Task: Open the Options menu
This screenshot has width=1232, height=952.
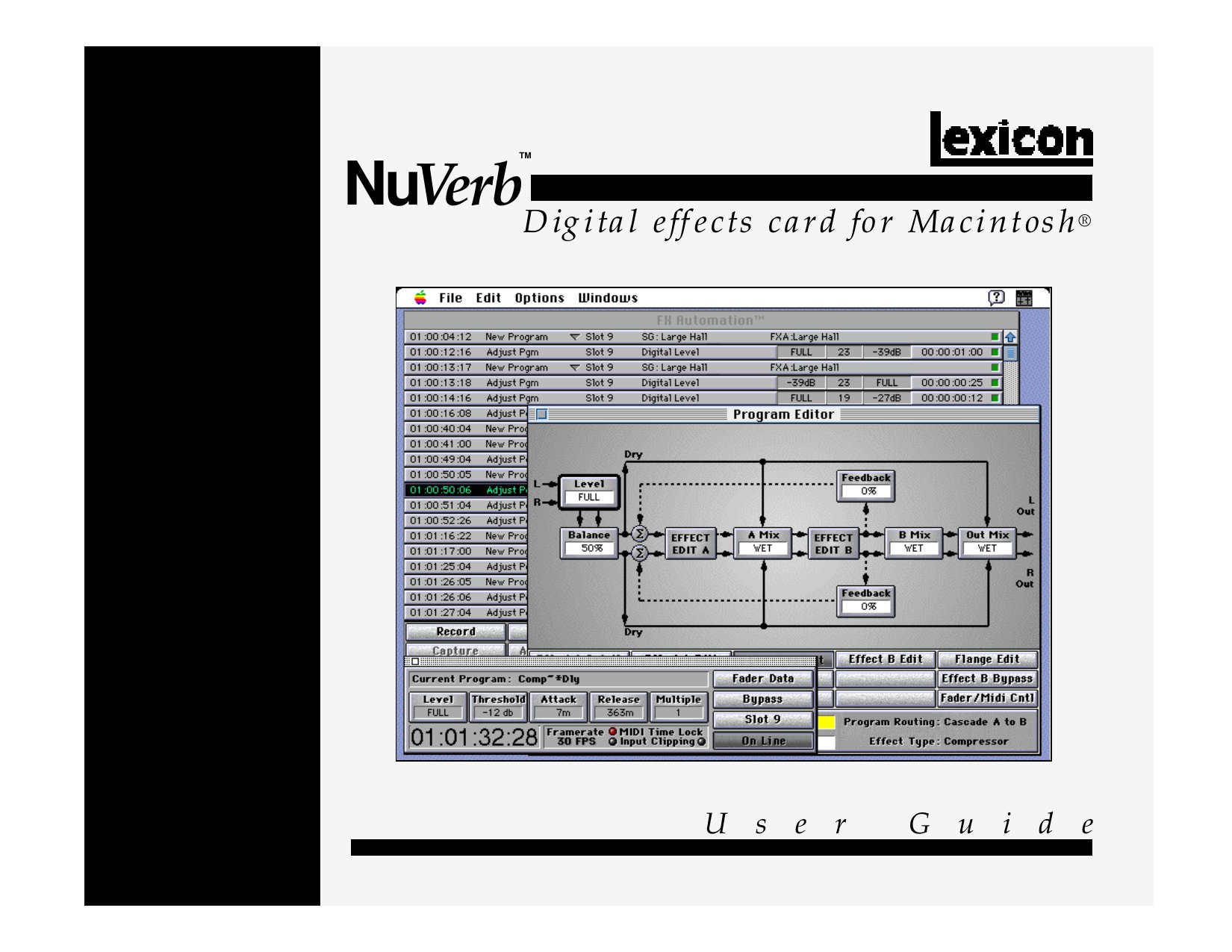Action: pyautogui.click(x=539, y=298)
